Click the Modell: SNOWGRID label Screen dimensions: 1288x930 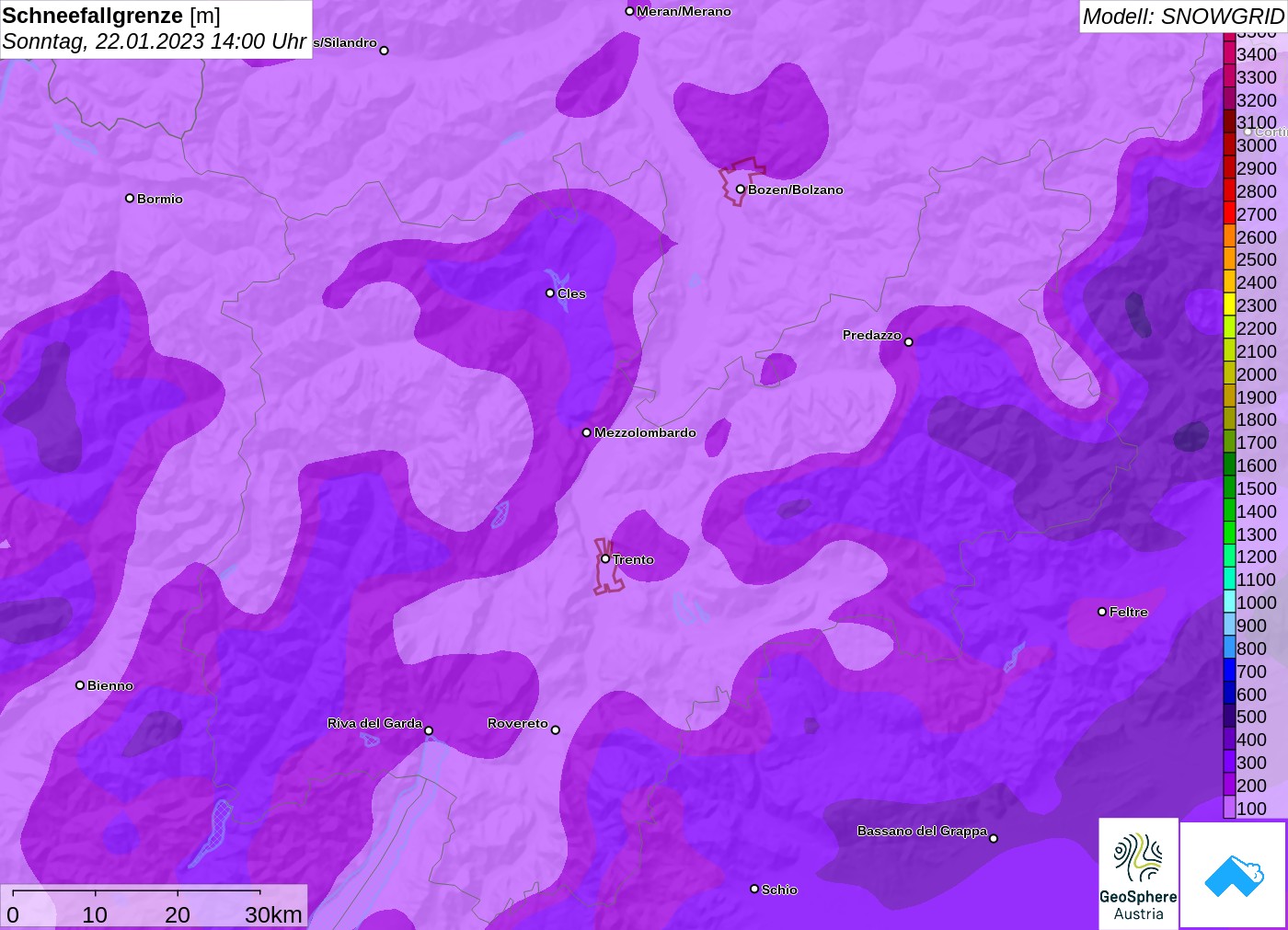point(1183,17)
